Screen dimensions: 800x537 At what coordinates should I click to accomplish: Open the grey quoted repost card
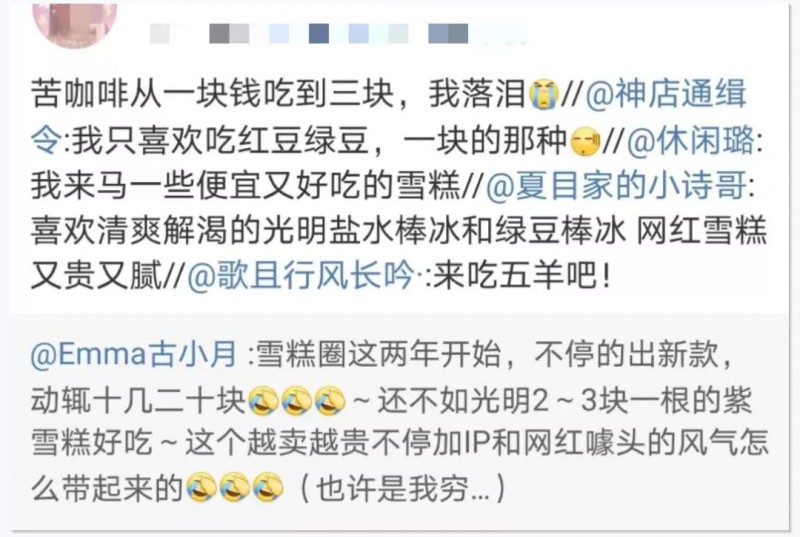[399, 422]
